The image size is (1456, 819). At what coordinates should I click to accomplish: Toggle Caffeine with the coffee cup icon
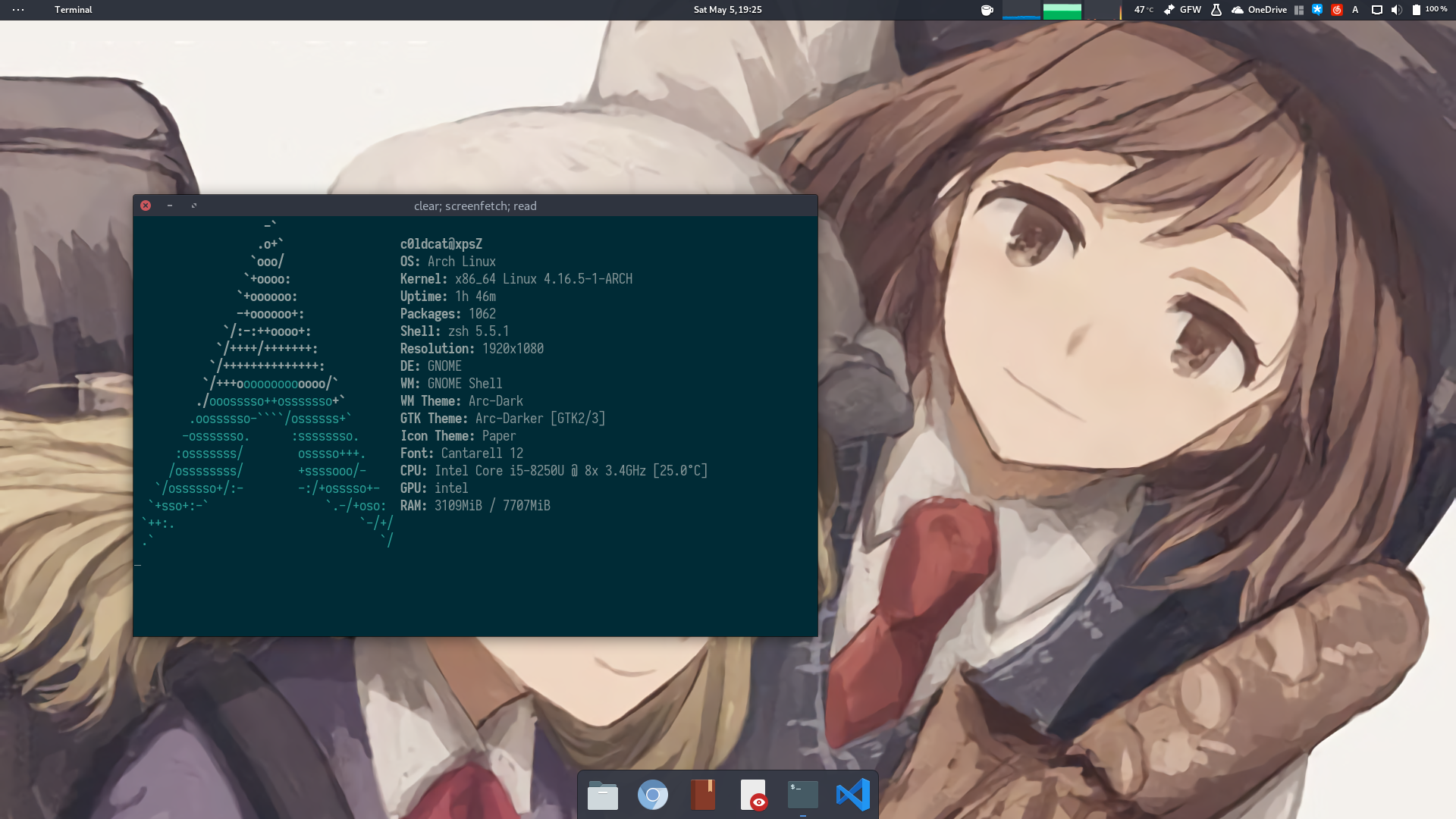987,10
